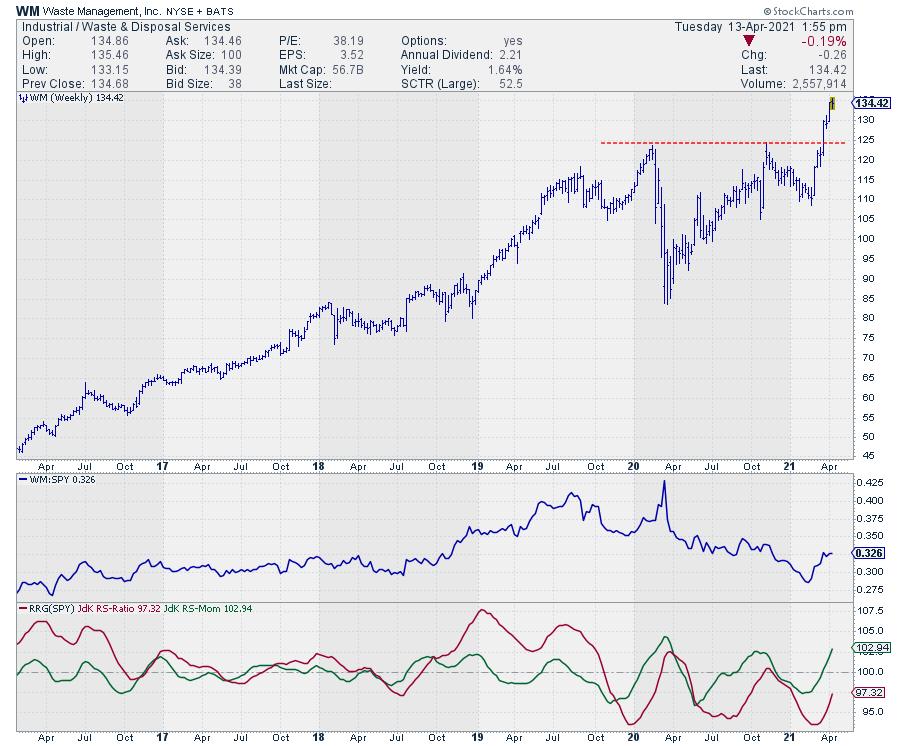Screen dimensions: 900x746
Task: Click the red down-triangle change indicator
Action: tap(750, 41)
